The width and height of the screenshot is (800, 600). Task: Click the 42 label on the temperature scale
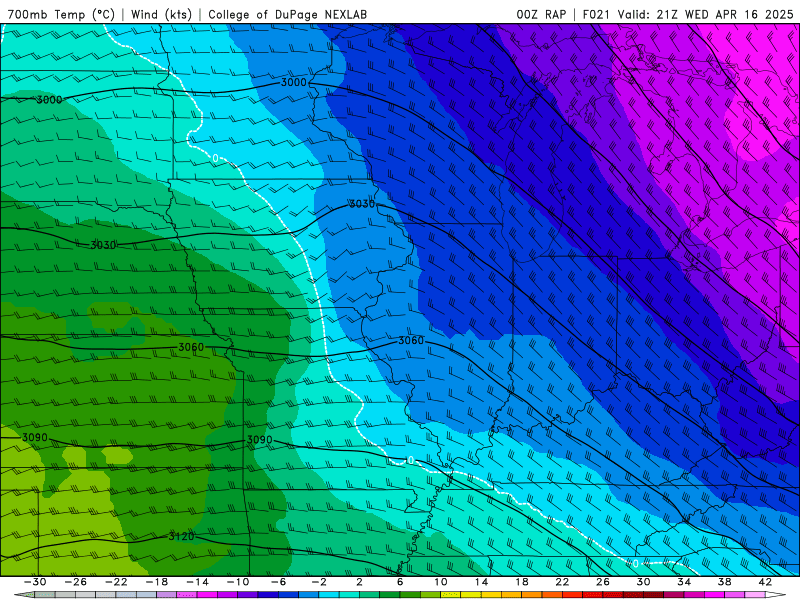765,582
